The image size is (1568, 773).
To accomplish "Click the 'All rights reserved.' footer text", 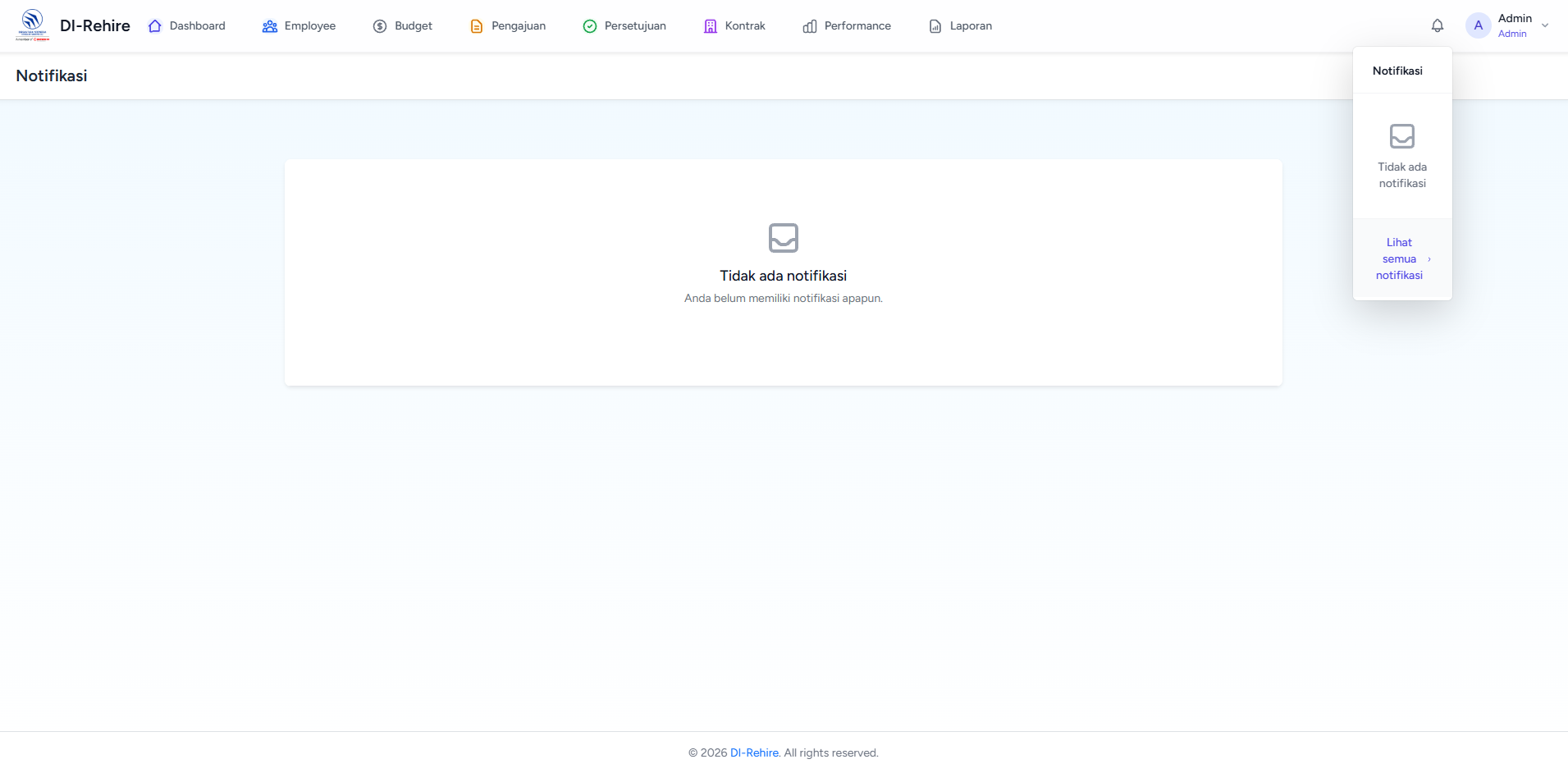I will pyautogui.click(x=830, y=752).
